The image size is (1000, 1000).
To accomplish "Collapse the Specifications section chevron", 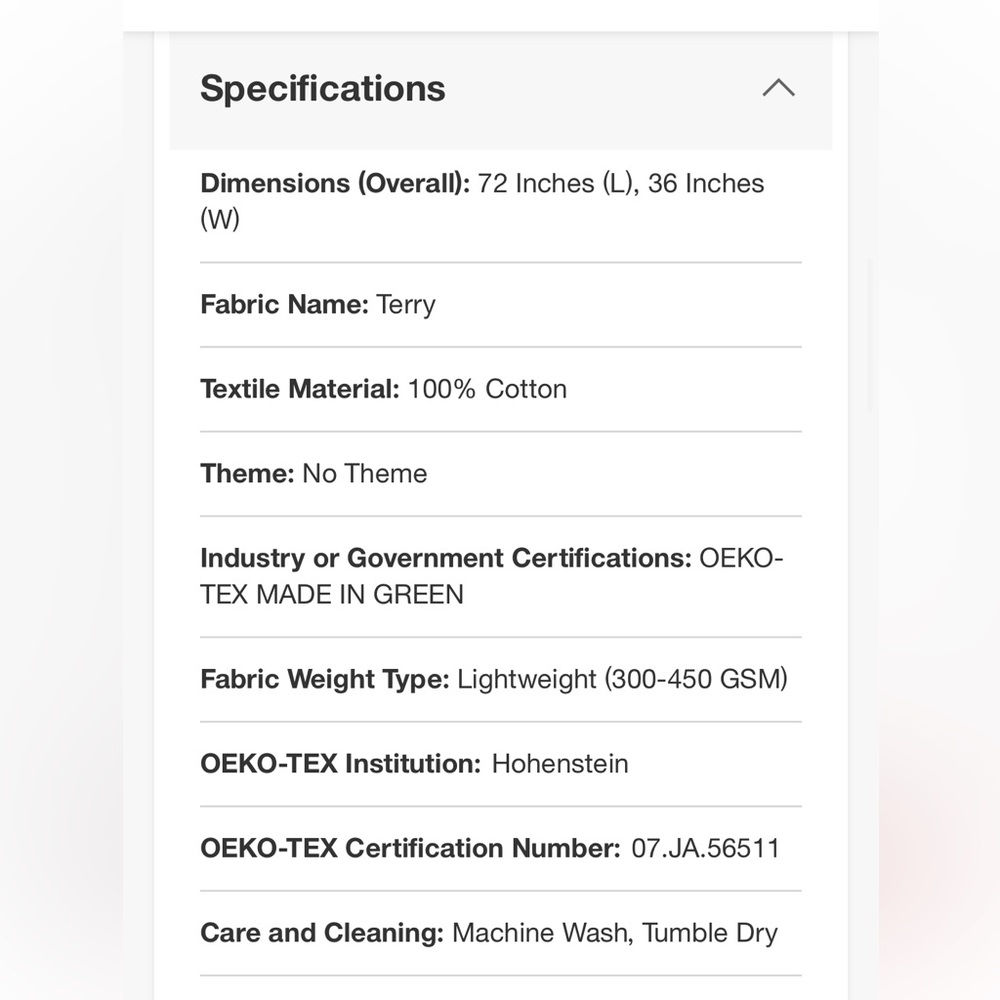I will pyautogui.click(x=779, y=88).
